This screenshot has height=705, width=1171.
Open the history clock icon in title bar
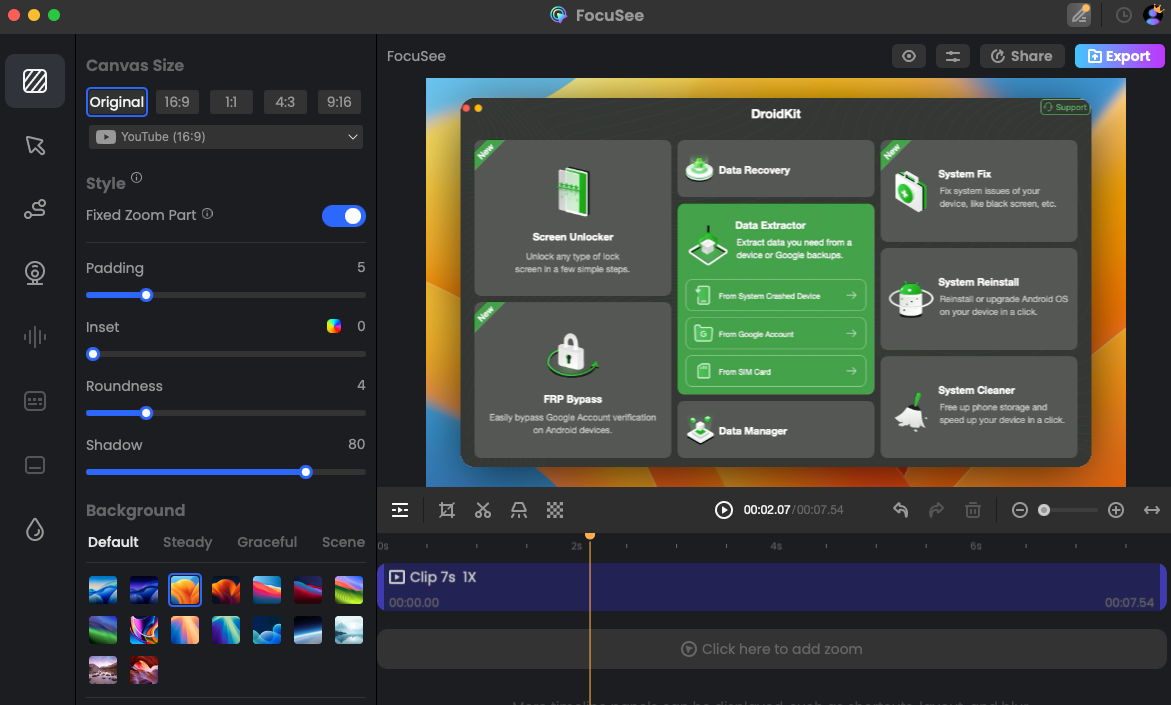pos(1123,15)
